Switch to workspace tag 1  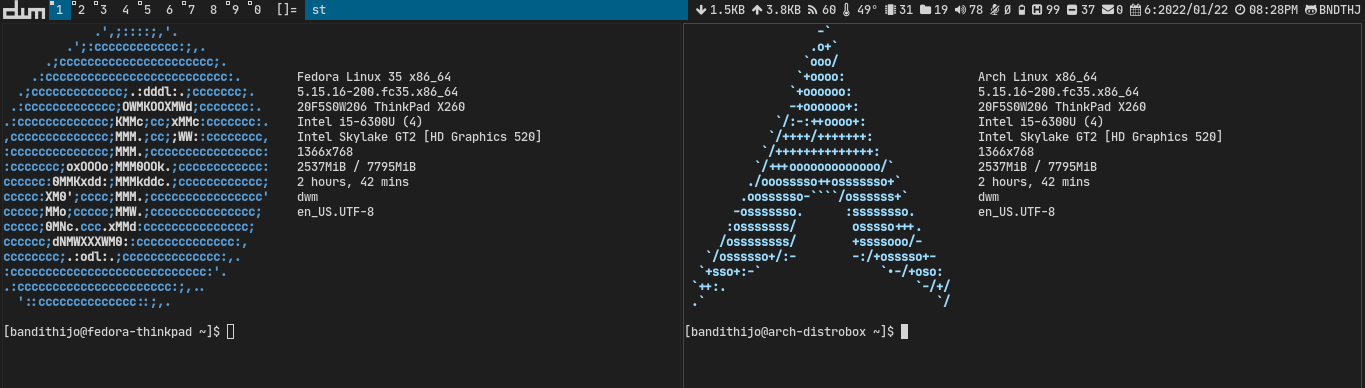pos(60,9)
